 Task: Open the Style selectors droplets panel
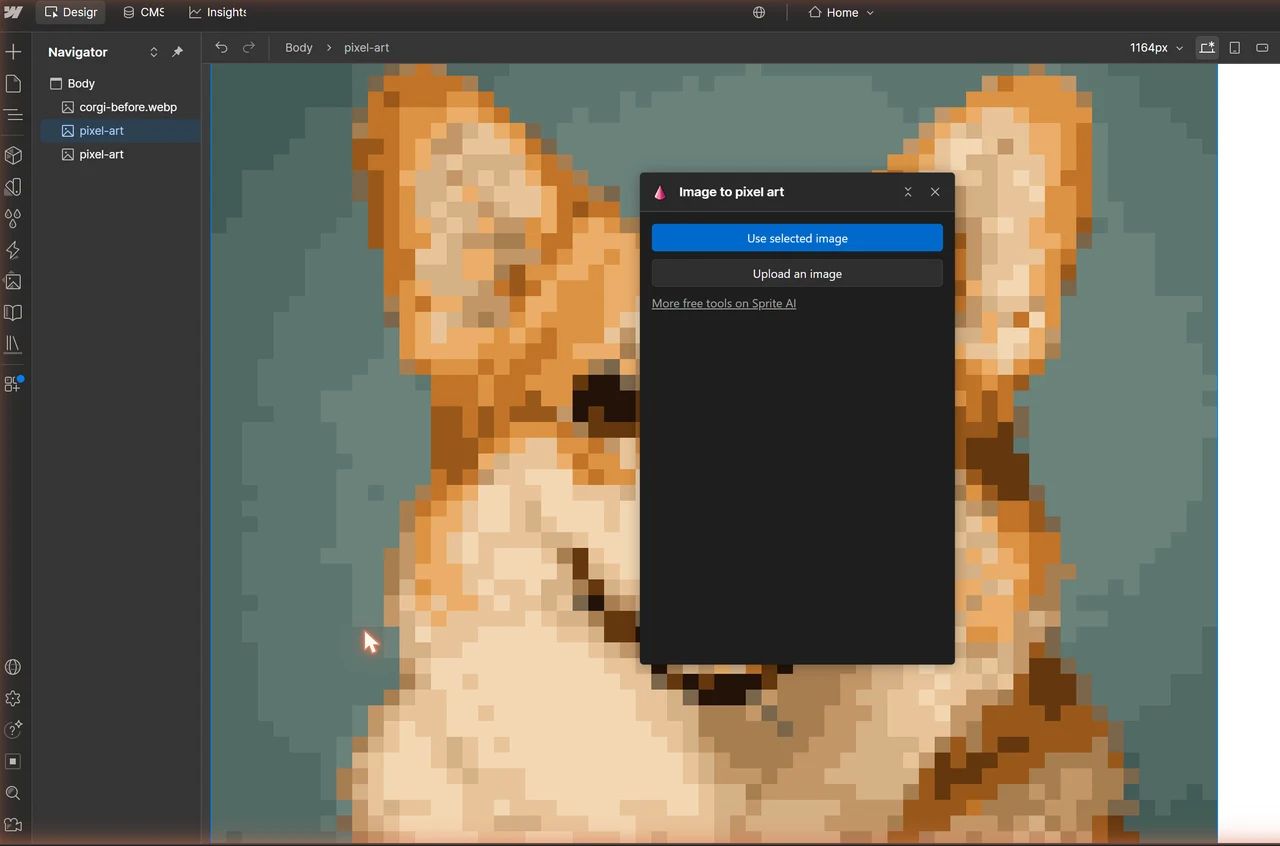point(13,218)
